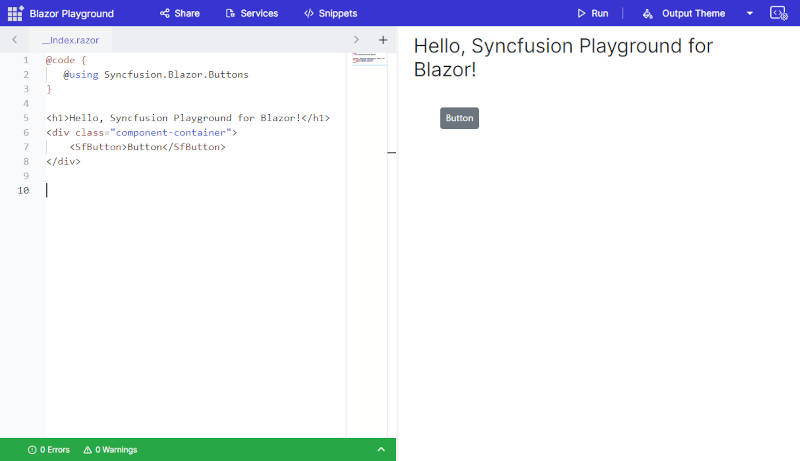800x461 pixels.
Task: Show the 0 Warnings list
Action: [x=110, y=450]
